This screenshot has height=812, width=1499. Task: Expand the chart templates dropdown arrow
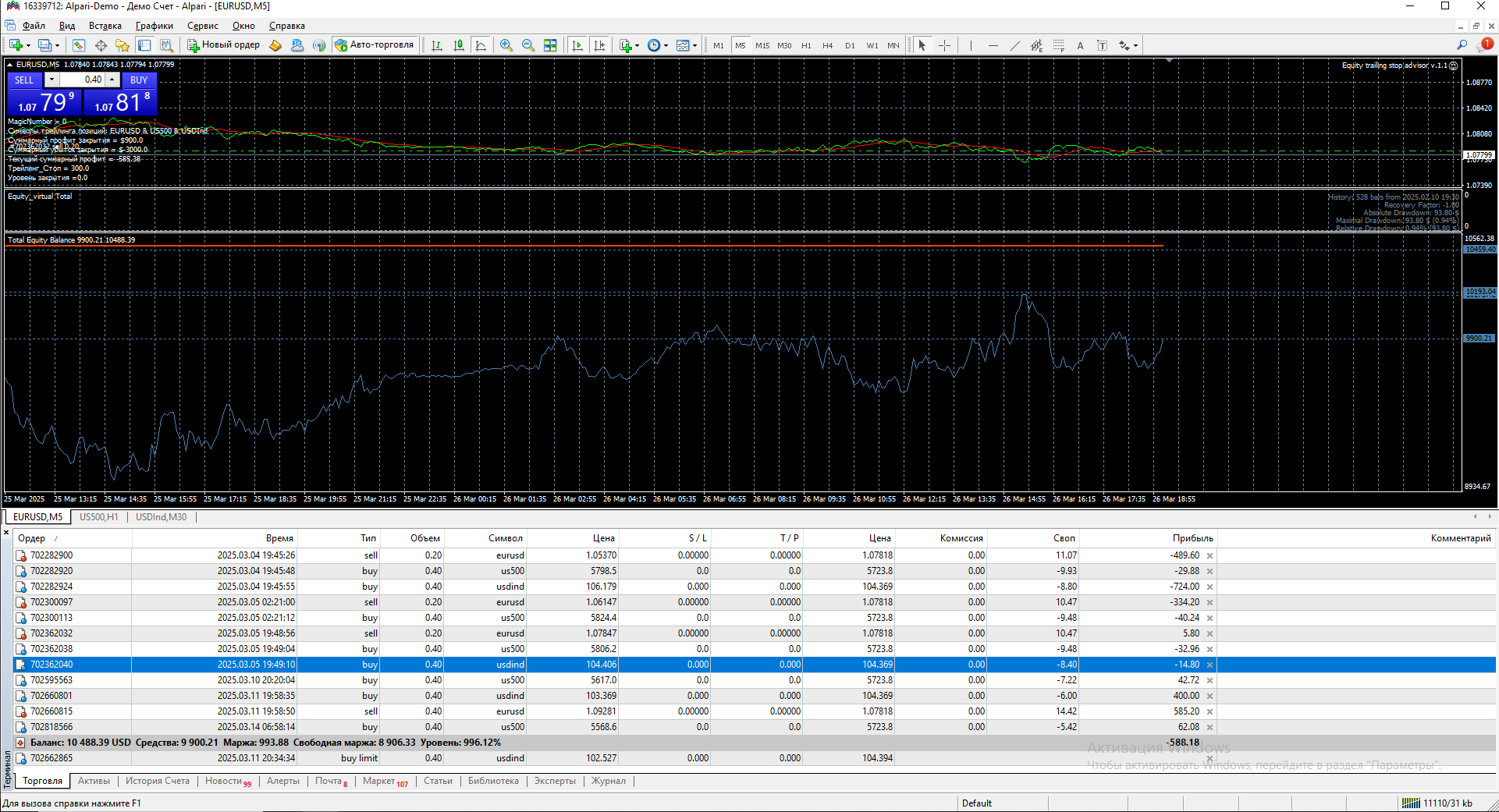click(694, 45)
